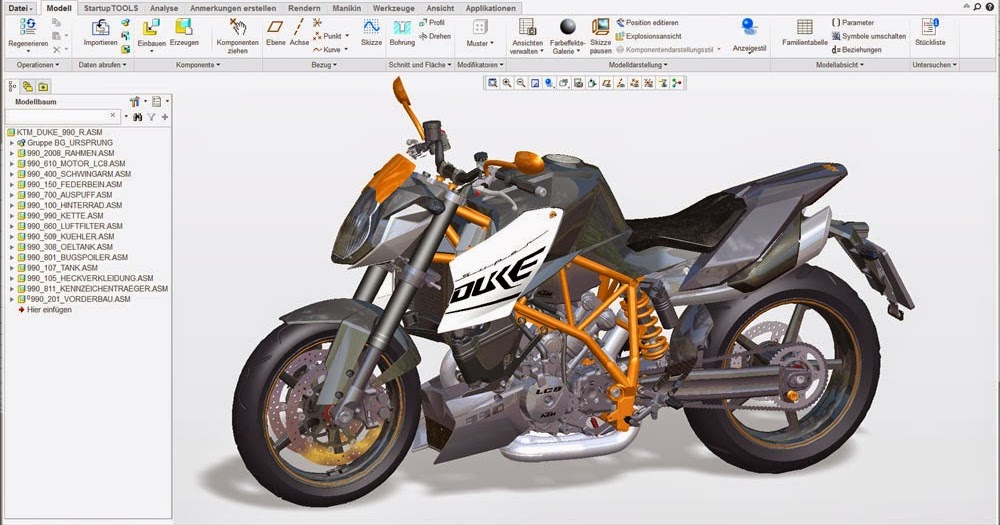The height and width of the screenshot is (525, 1000).
Task: Toggle spin center display in graphics toolbar
Action: point(677,83)
